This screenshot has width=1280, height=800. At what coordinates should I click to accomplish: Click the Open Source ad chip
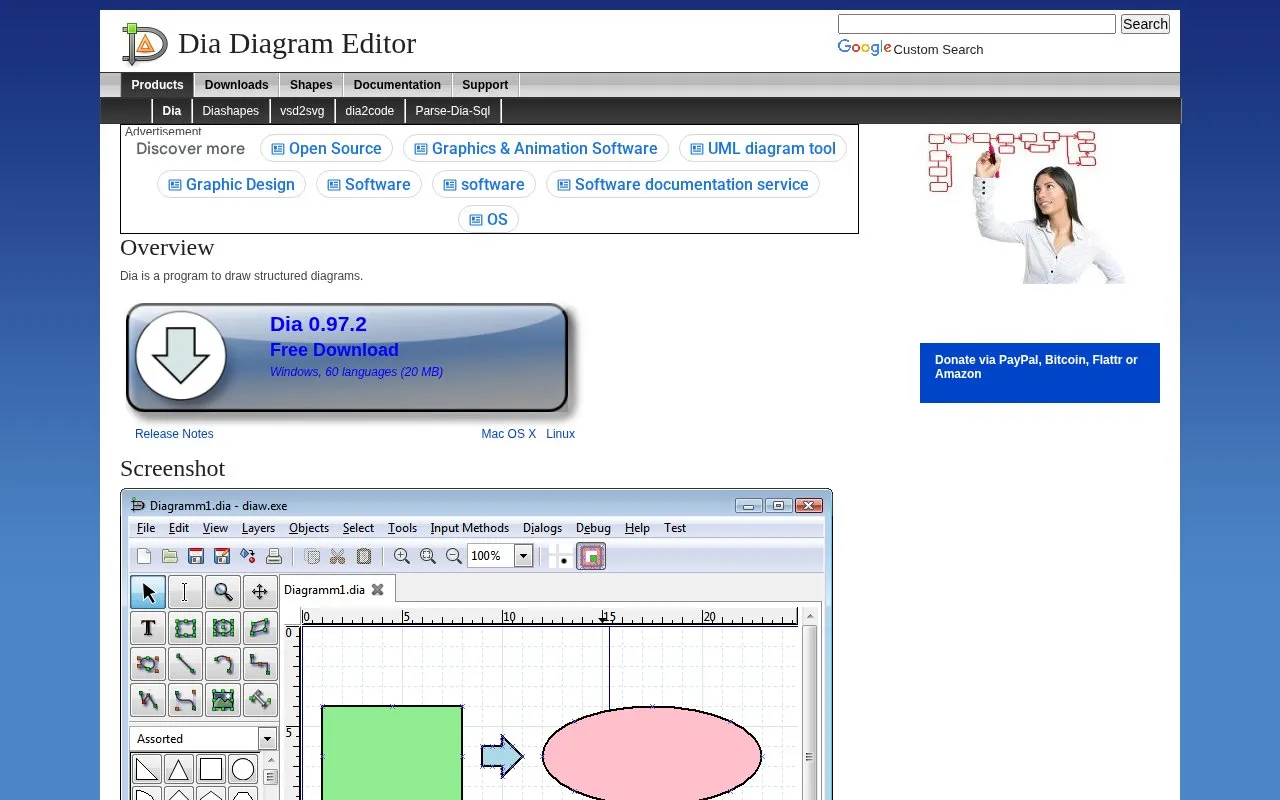tap(326, 148)
